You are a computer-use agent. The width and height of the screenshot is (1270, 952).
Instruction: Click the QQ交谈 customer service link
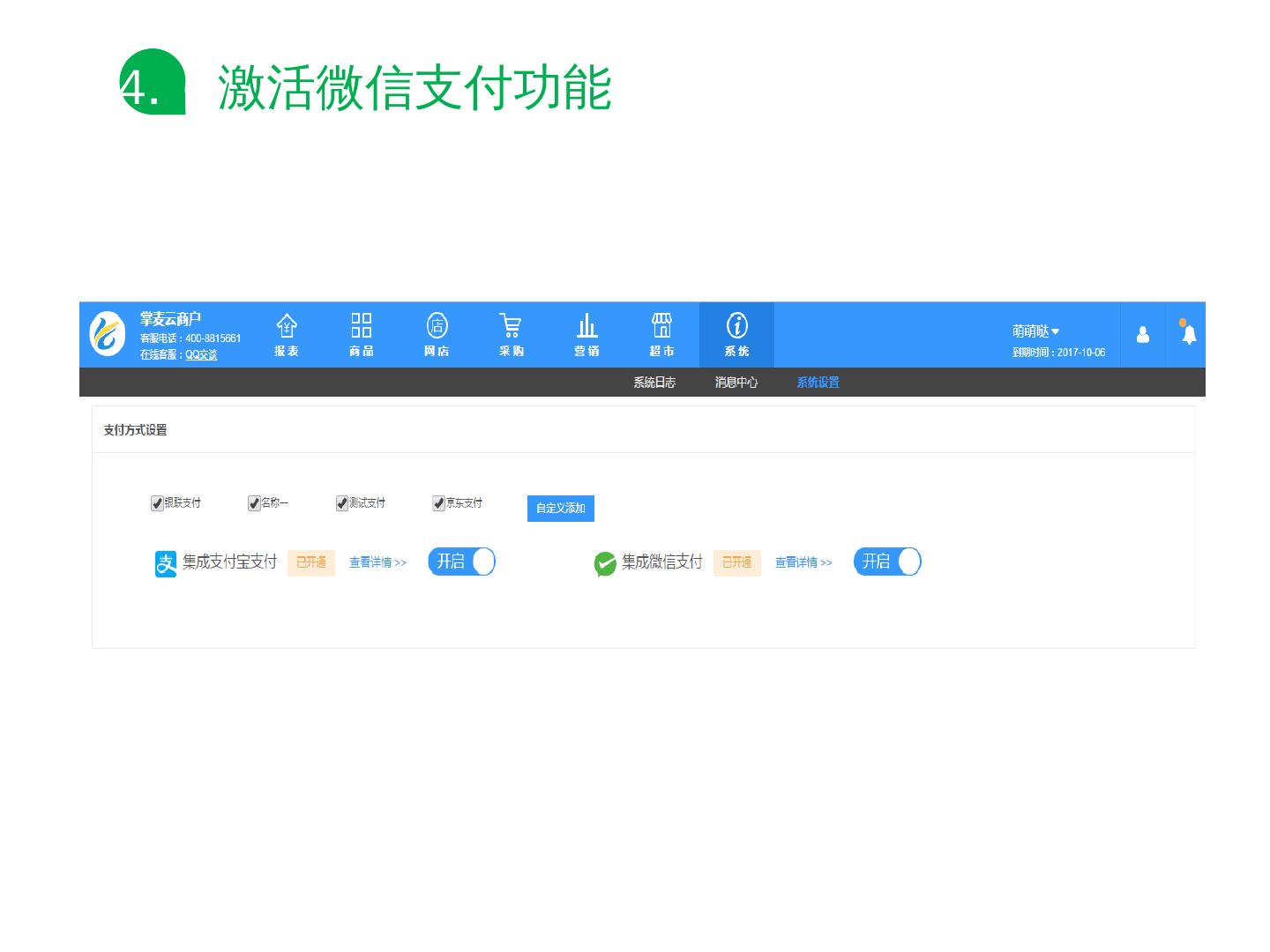[x=201, y=354]
